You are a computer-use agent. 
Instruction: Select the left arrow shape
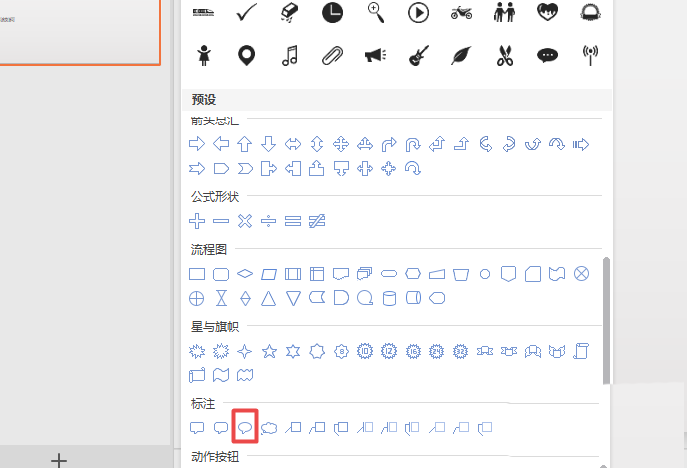pos(221,144)
